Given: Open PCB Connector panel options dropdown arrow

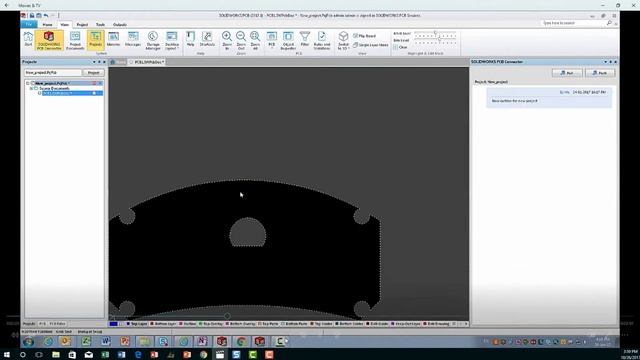Looking at the screenshot, I should (606, 62).
